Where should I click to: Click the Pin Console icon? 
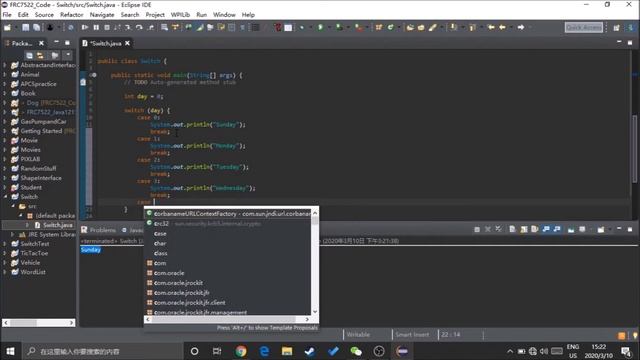[571, 229]
